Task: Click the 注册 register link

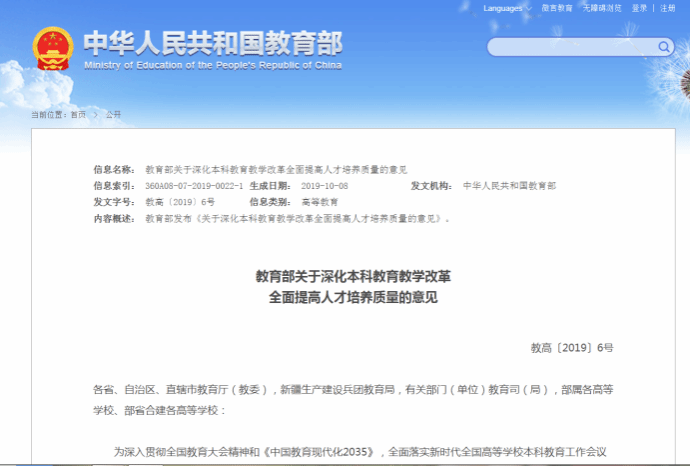Action: click(x=668, y=8)
